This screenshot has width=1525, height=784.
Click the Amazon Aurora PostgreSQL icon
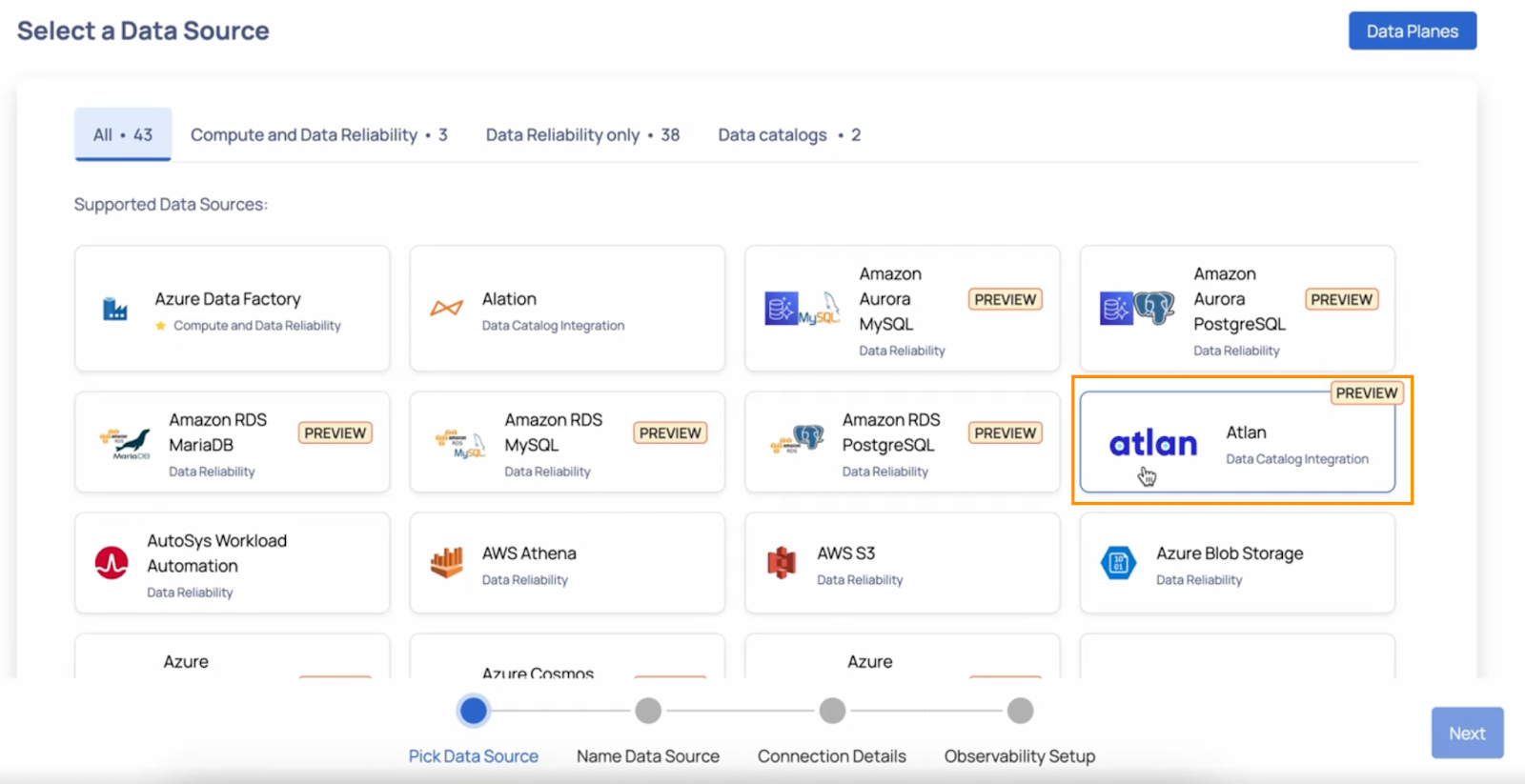click(1137, 309)
